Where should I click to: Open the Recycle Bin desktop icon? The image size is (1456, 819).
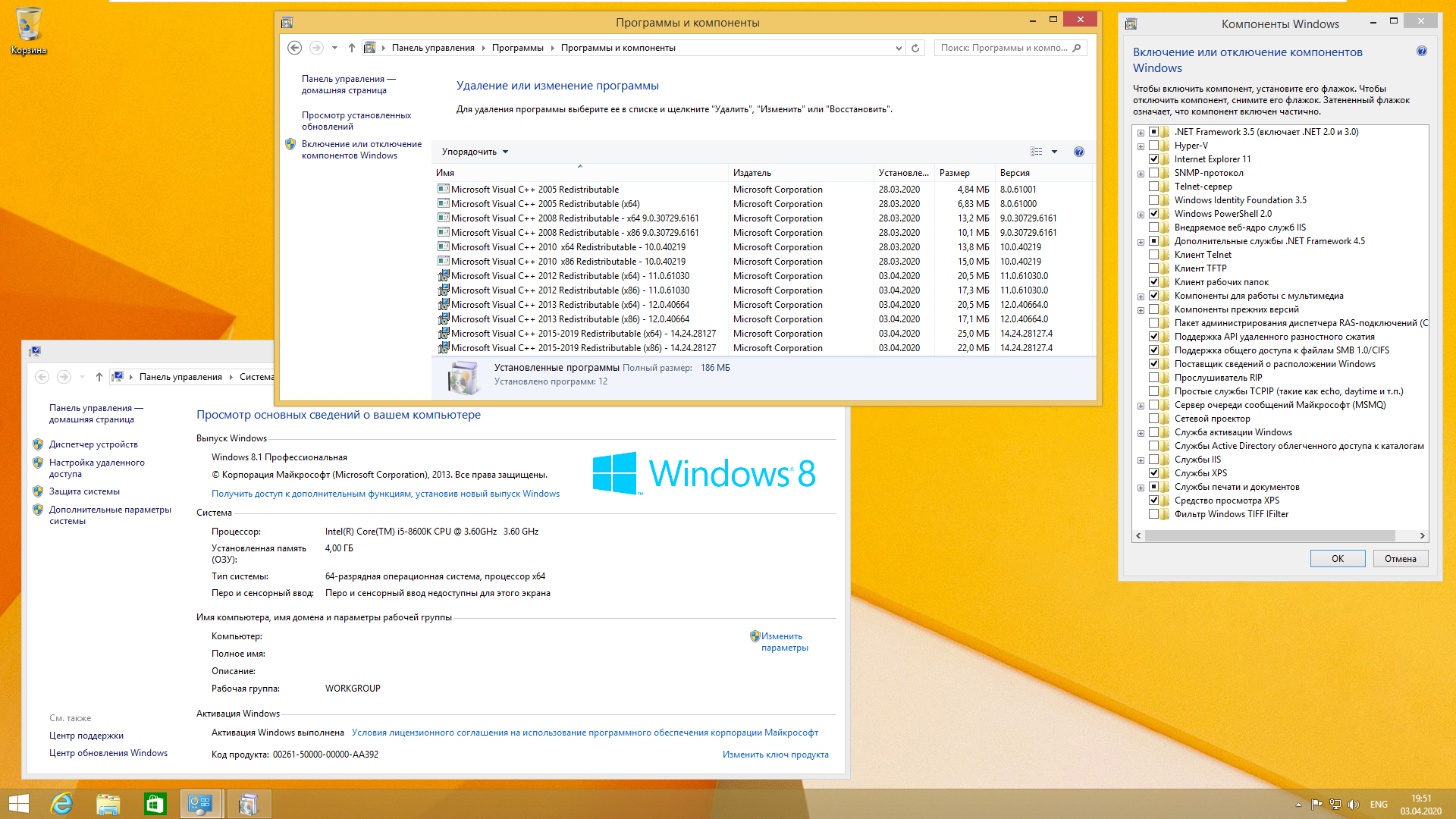pos(28,30)
